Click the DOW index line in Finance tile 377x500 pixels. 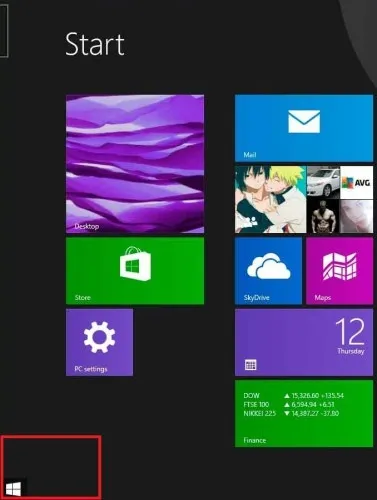pyautogui.click(x=294, y=396)
